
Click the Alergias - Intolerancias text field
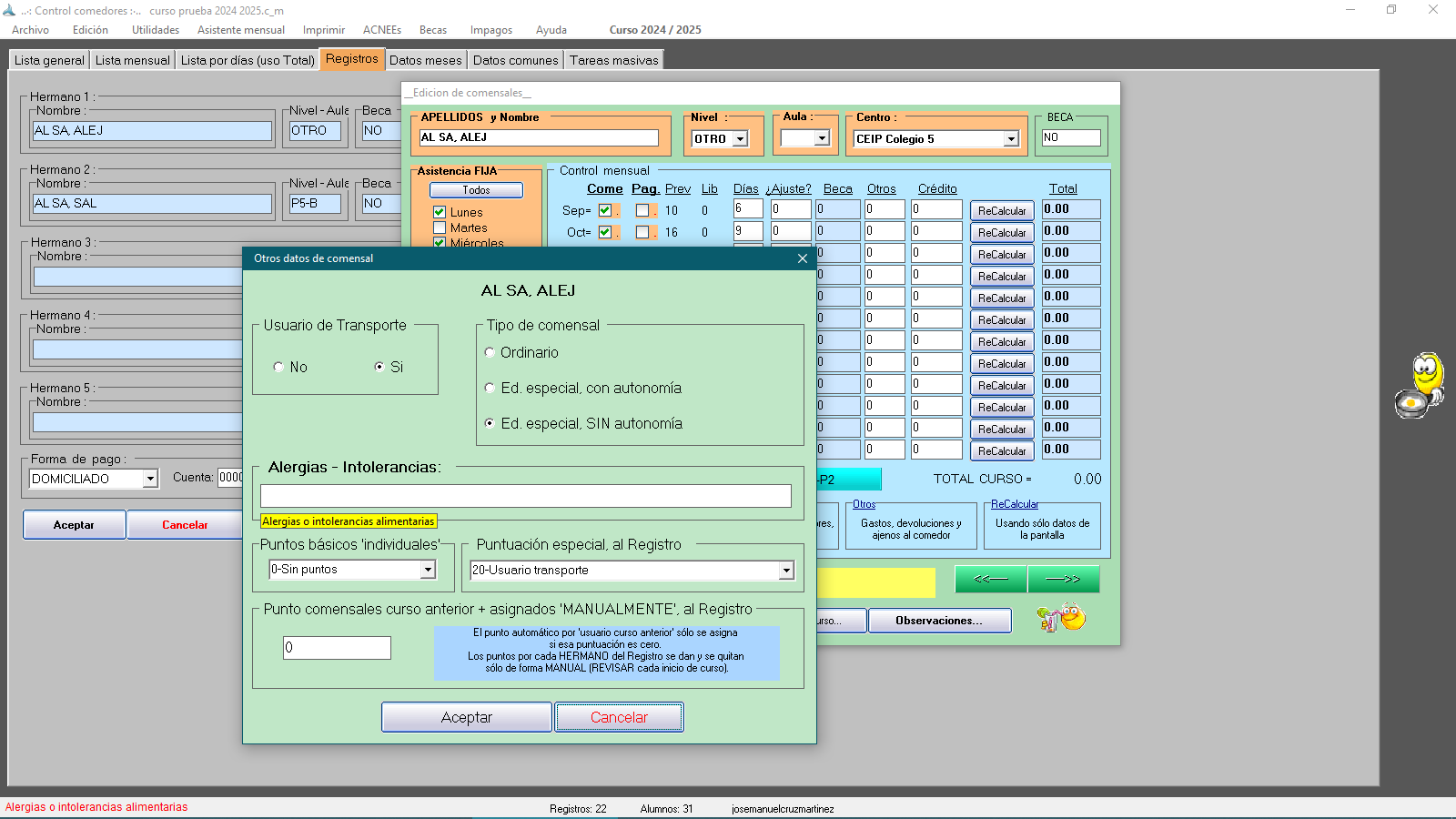click(526, 496)
